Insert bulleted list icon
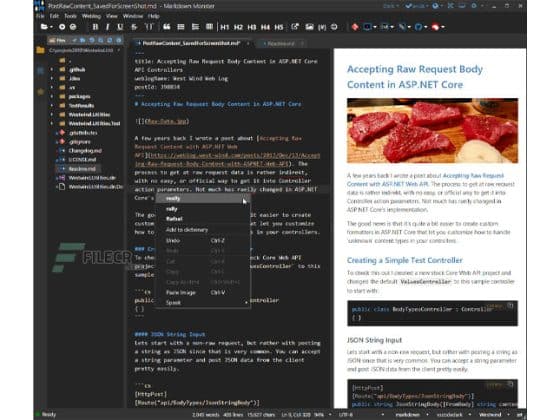Viewport: 560px width, 420px height. coord(181,27)
